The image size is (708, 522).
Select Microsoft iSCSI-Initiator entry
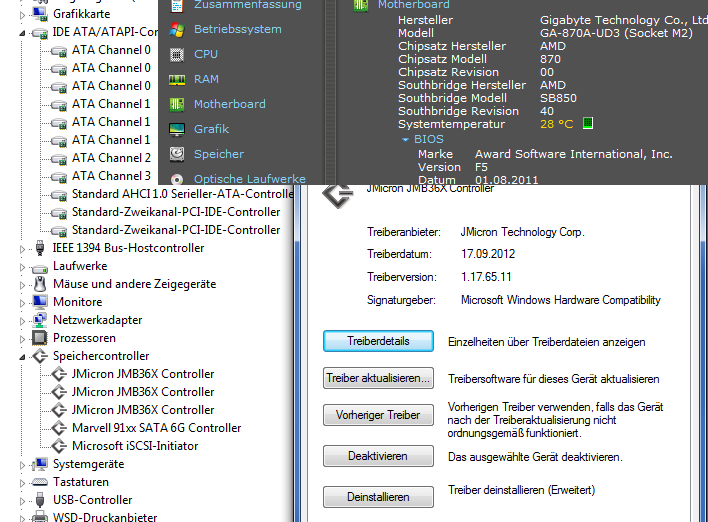point(135,446)
